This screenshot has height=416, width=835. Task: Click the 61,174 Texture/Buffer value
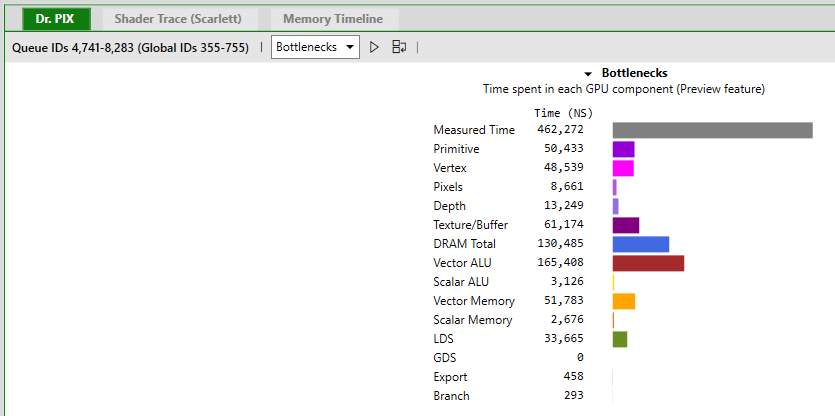click(x=563, y=225)
